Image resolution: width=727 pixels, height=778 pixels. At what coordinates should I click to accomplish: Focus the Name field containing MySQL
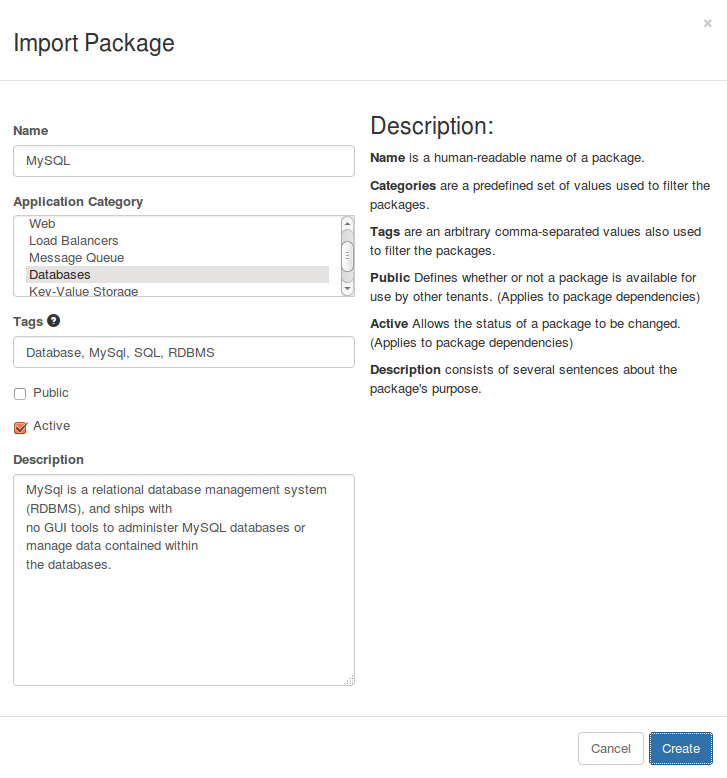[184, 161]
